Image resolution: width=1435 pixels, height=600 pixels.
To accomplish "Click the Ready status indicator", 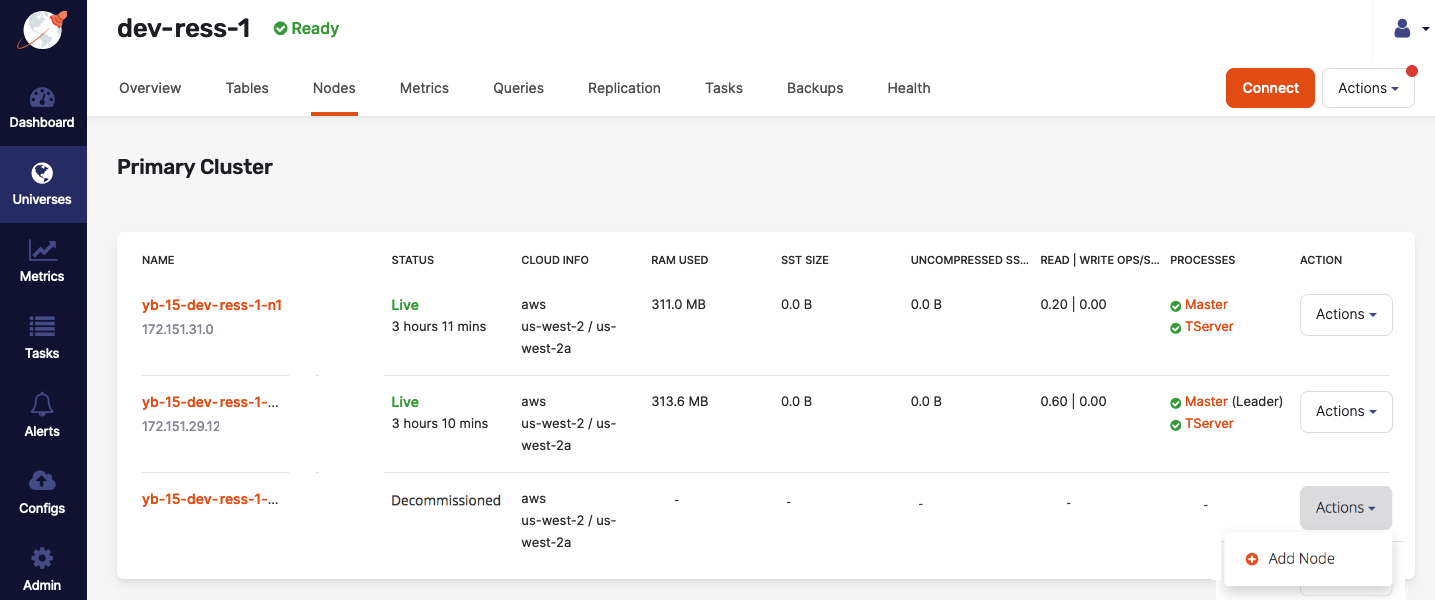I will click(x=306, y=28).
